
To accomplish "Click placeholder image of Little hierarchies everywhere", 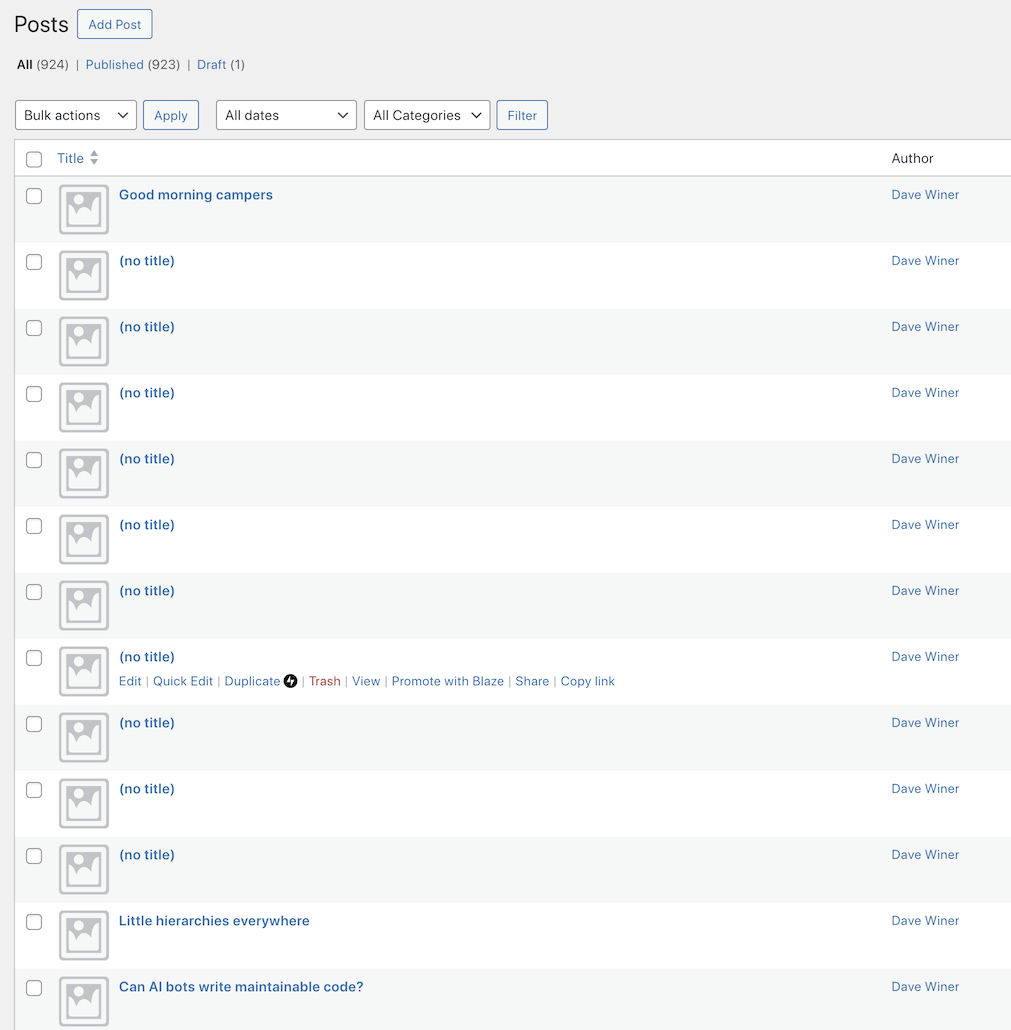I will pyautogui.click(x=84, y=935).
